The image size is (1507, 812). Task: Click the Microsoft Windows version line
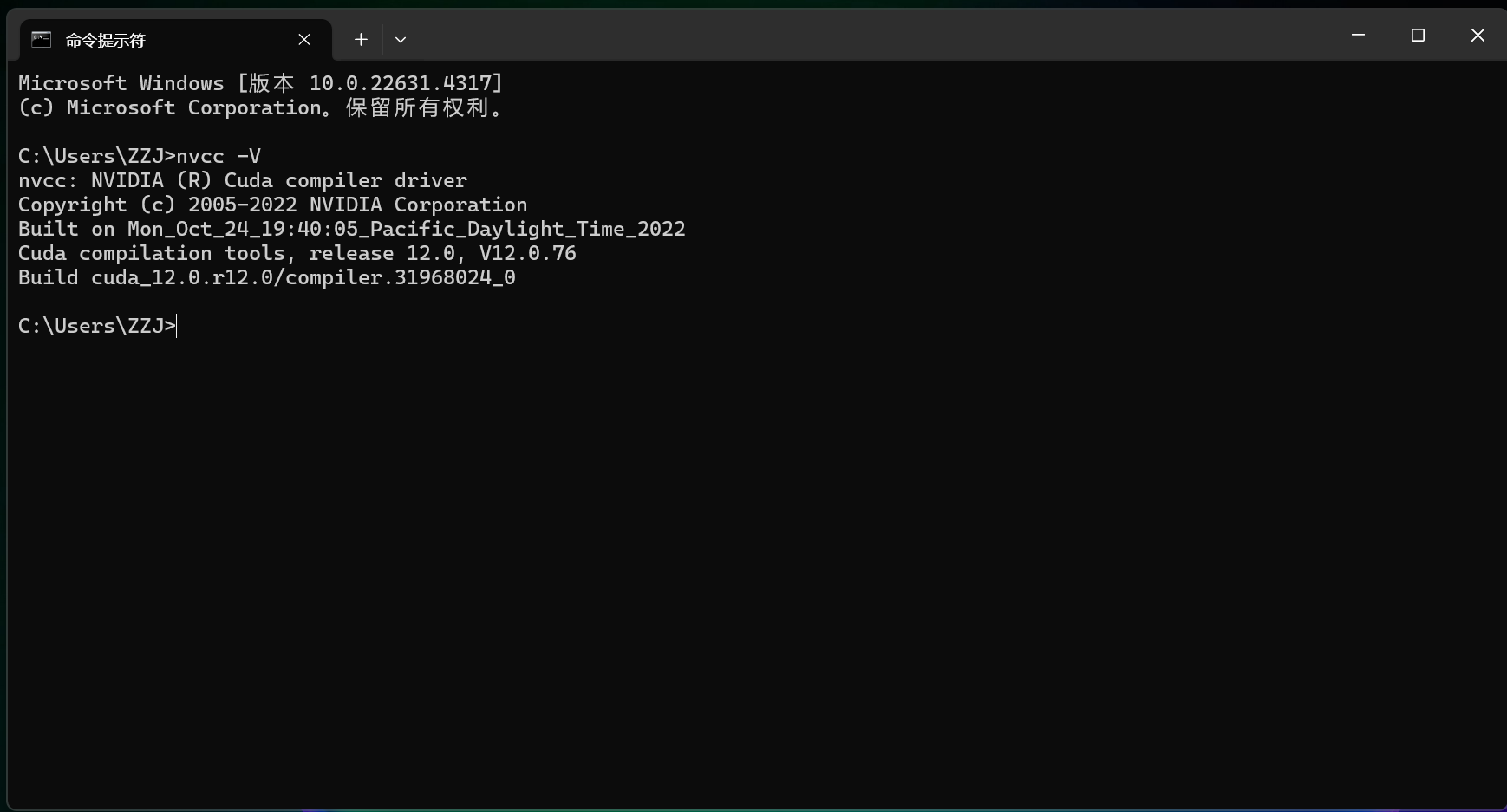pos(260,83)
